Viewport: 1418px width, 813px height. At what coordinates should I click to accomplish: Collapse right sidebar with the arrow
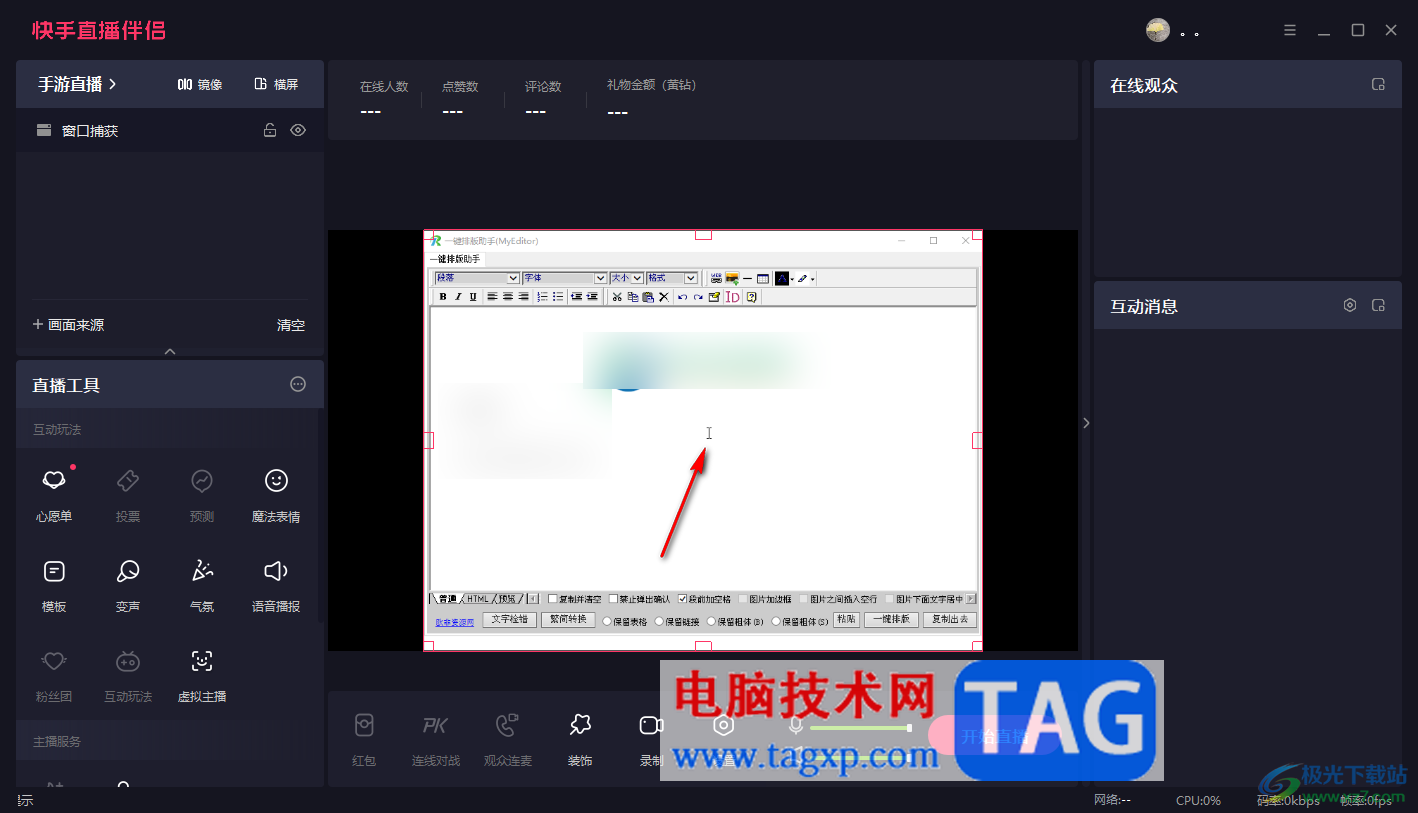[1086, 423]
